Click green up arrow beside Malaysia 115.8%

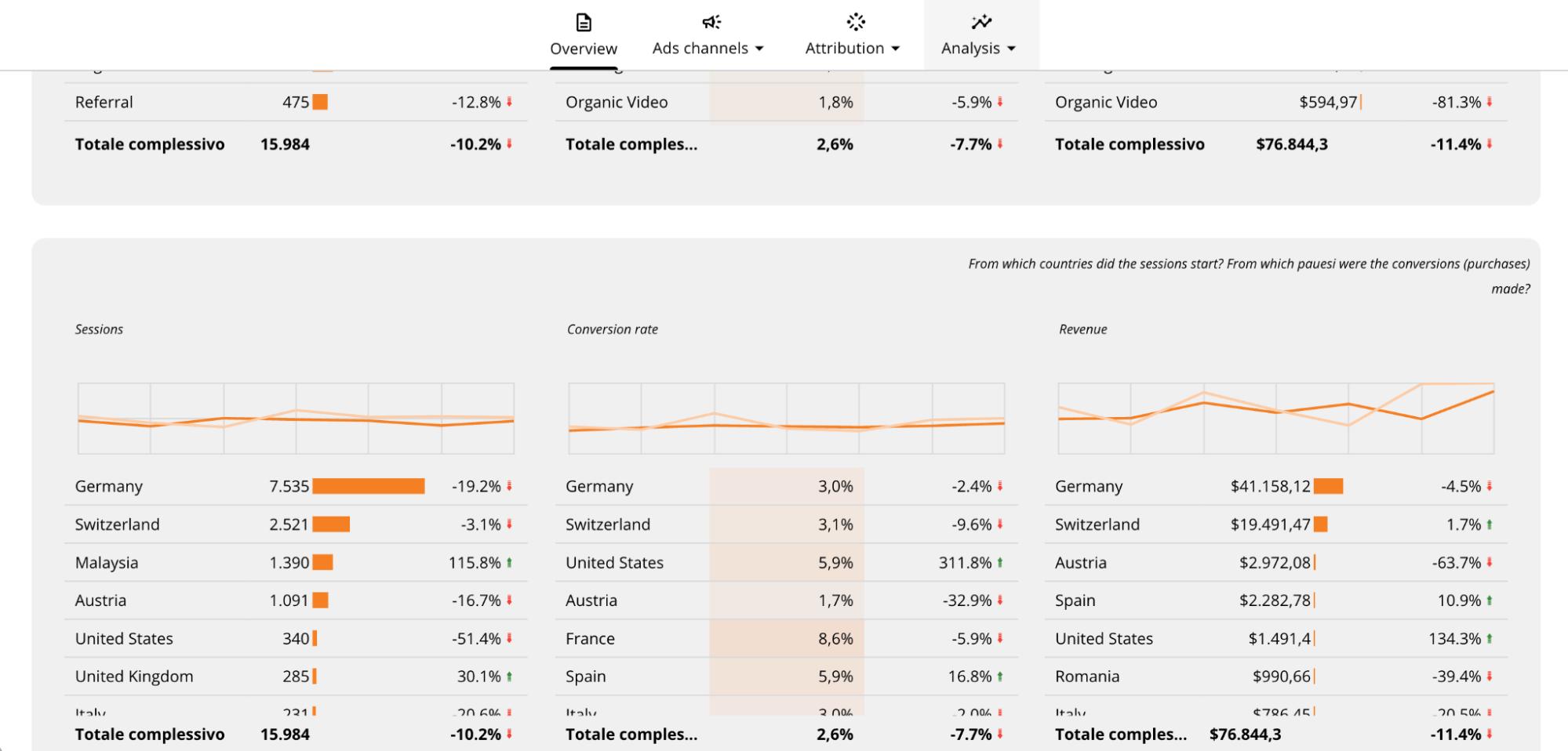(x=509, y=562)
